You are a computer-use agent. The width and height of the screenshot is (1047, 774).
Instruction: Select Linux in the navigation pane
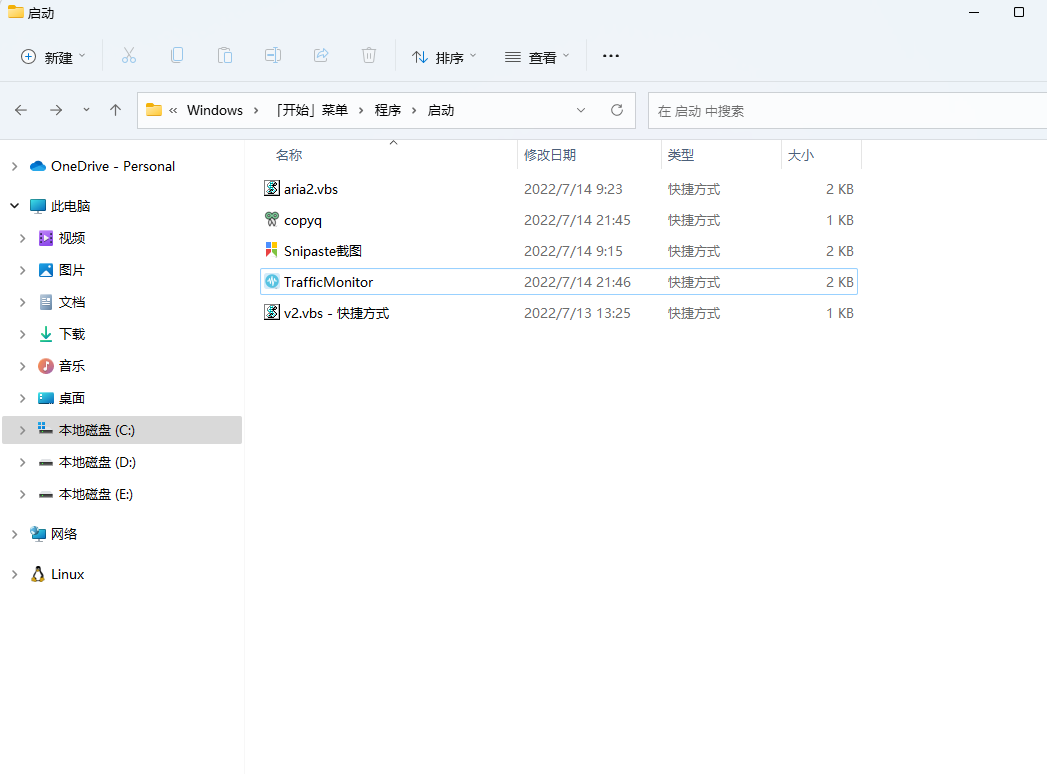67,574
